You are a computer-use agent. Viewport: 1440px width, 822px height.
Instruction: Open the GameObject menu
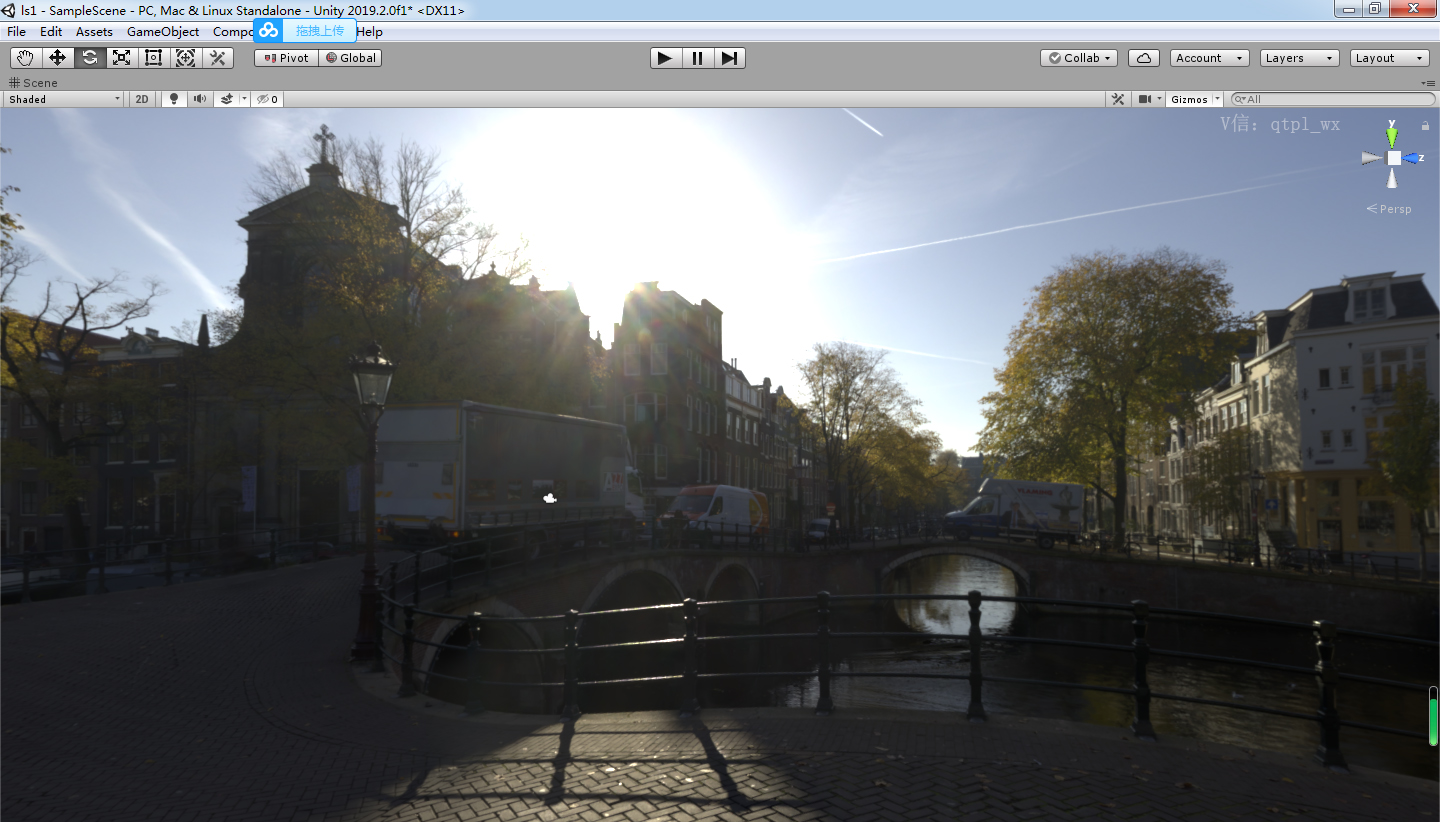163,31
